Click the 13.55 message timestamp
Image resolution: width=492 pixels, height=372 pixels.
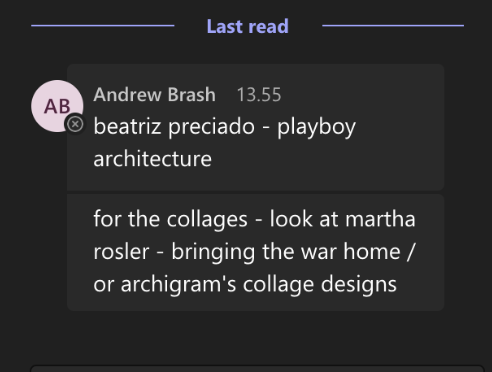[259, 95]
